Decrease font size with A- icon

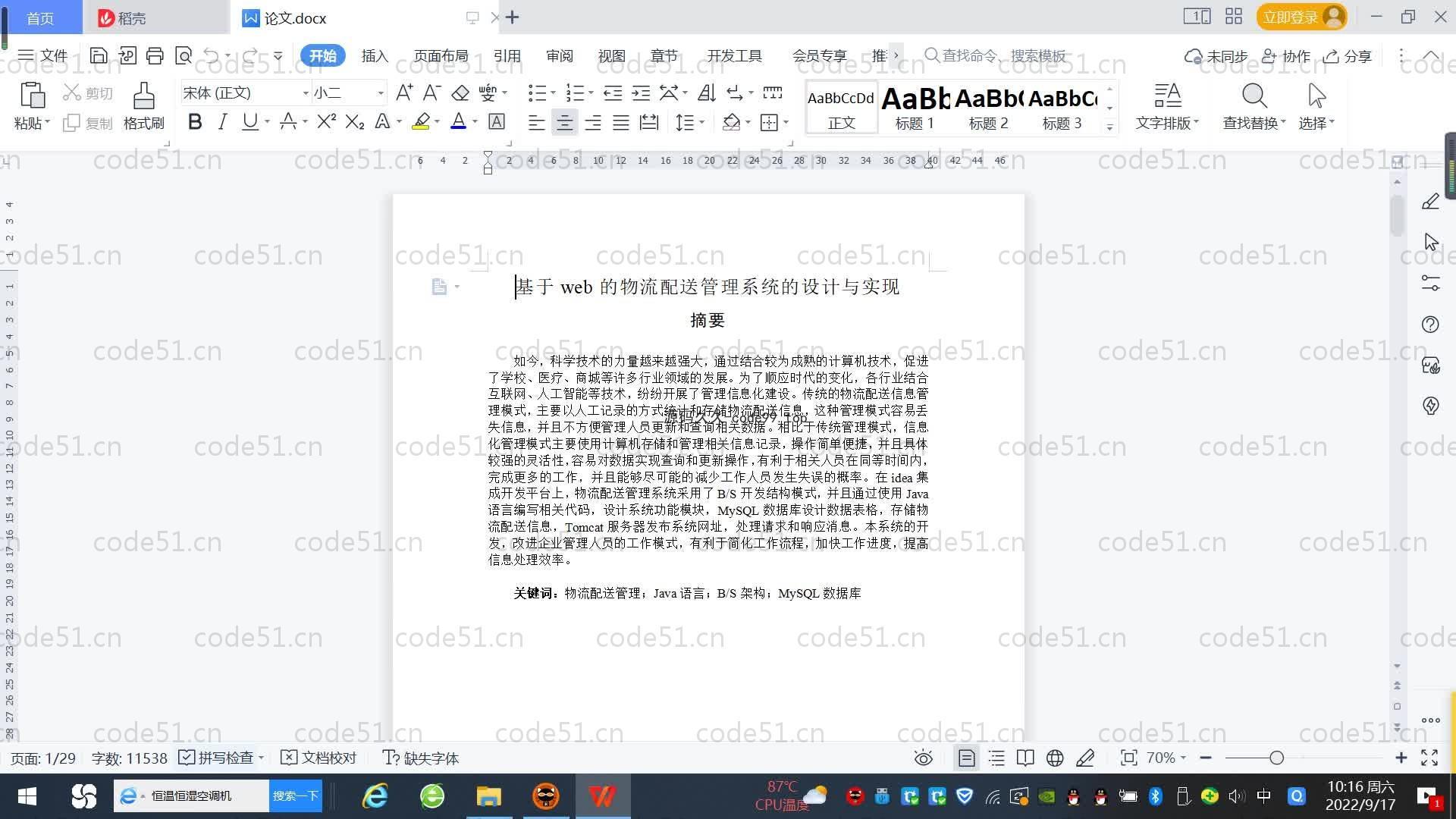[x=431, y=93]
